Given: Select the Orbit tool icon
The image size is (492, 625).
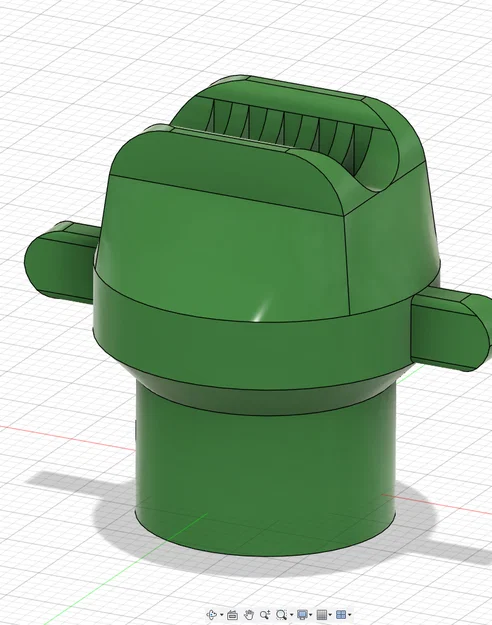Looking at the screenshot, I should (x=212, y=615).
